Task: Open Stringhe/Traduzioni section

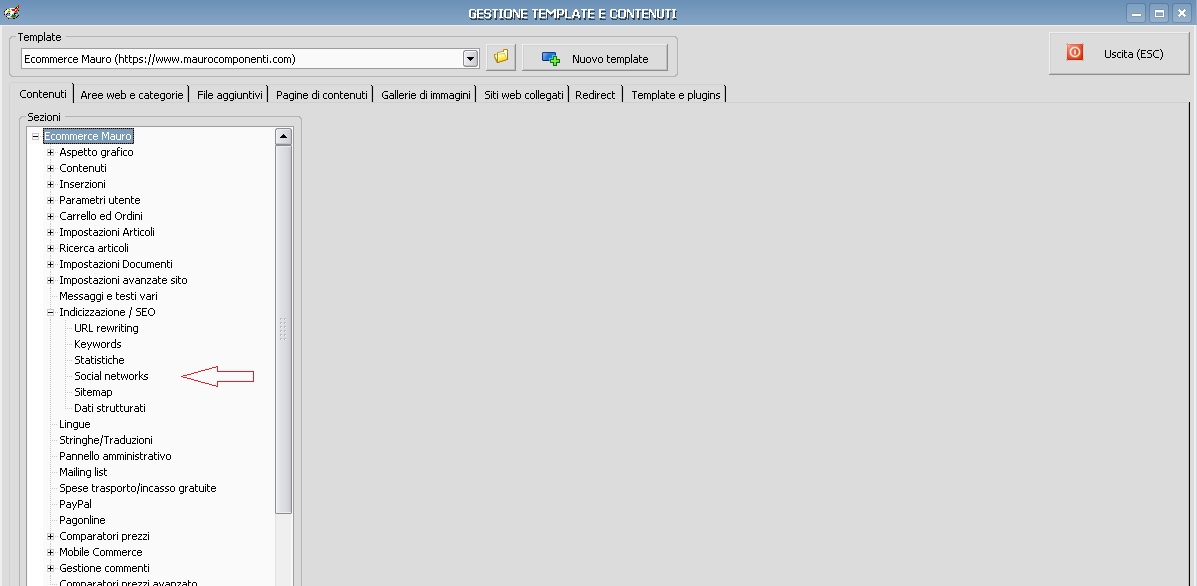Action: pos(106,440)
